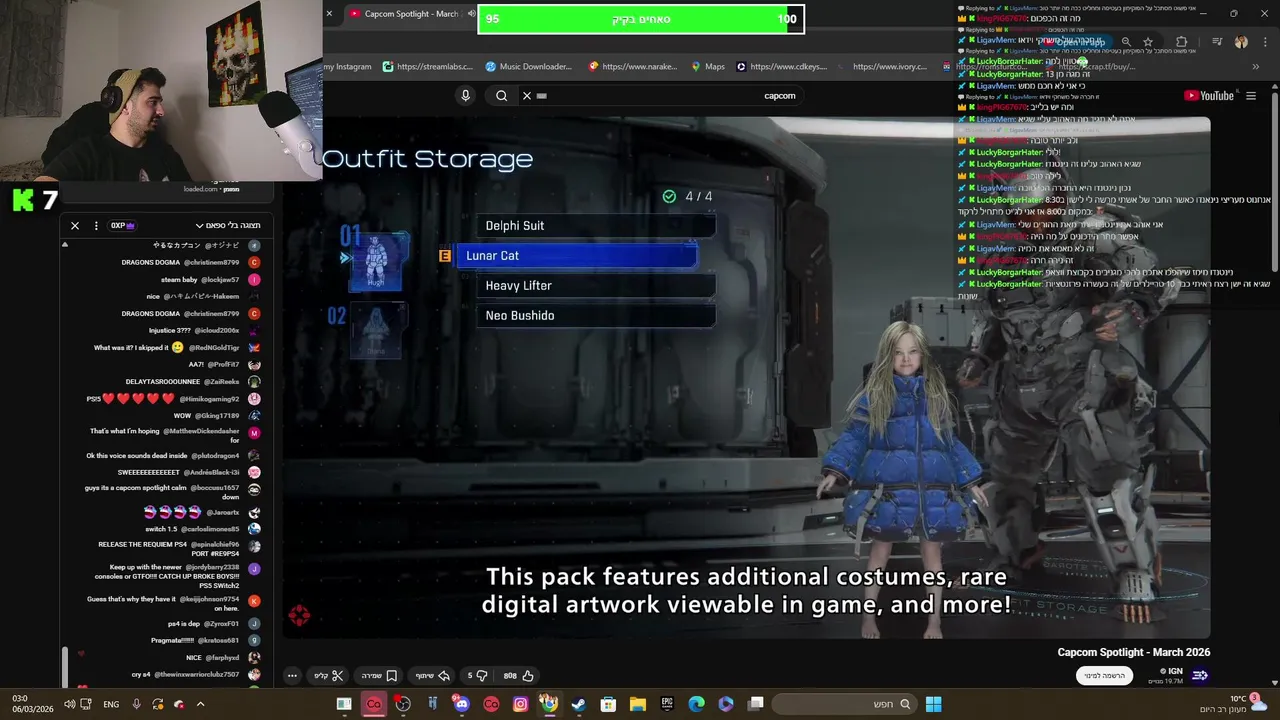
Task: Open the YouTube hamburger guide menu
Action: (1251, 96)
